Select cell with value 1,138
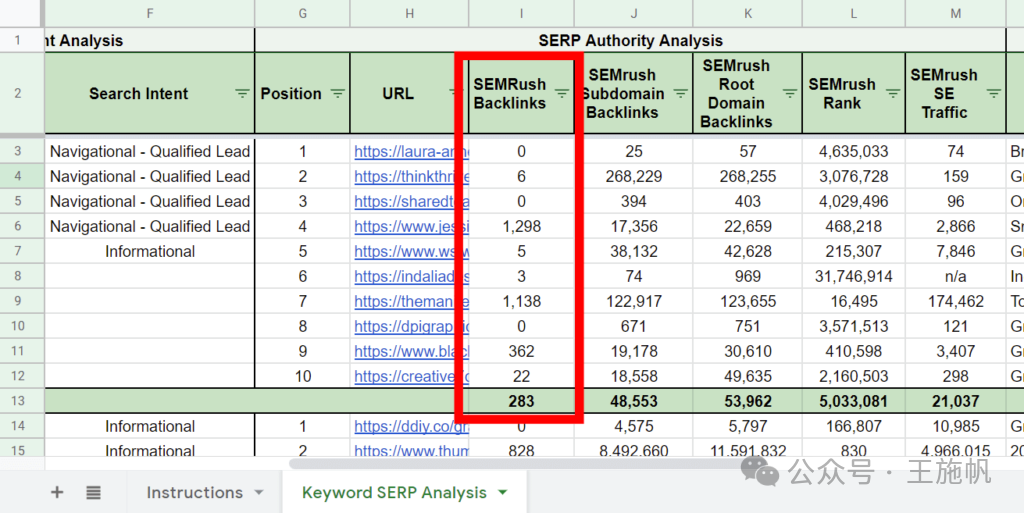 521,302
